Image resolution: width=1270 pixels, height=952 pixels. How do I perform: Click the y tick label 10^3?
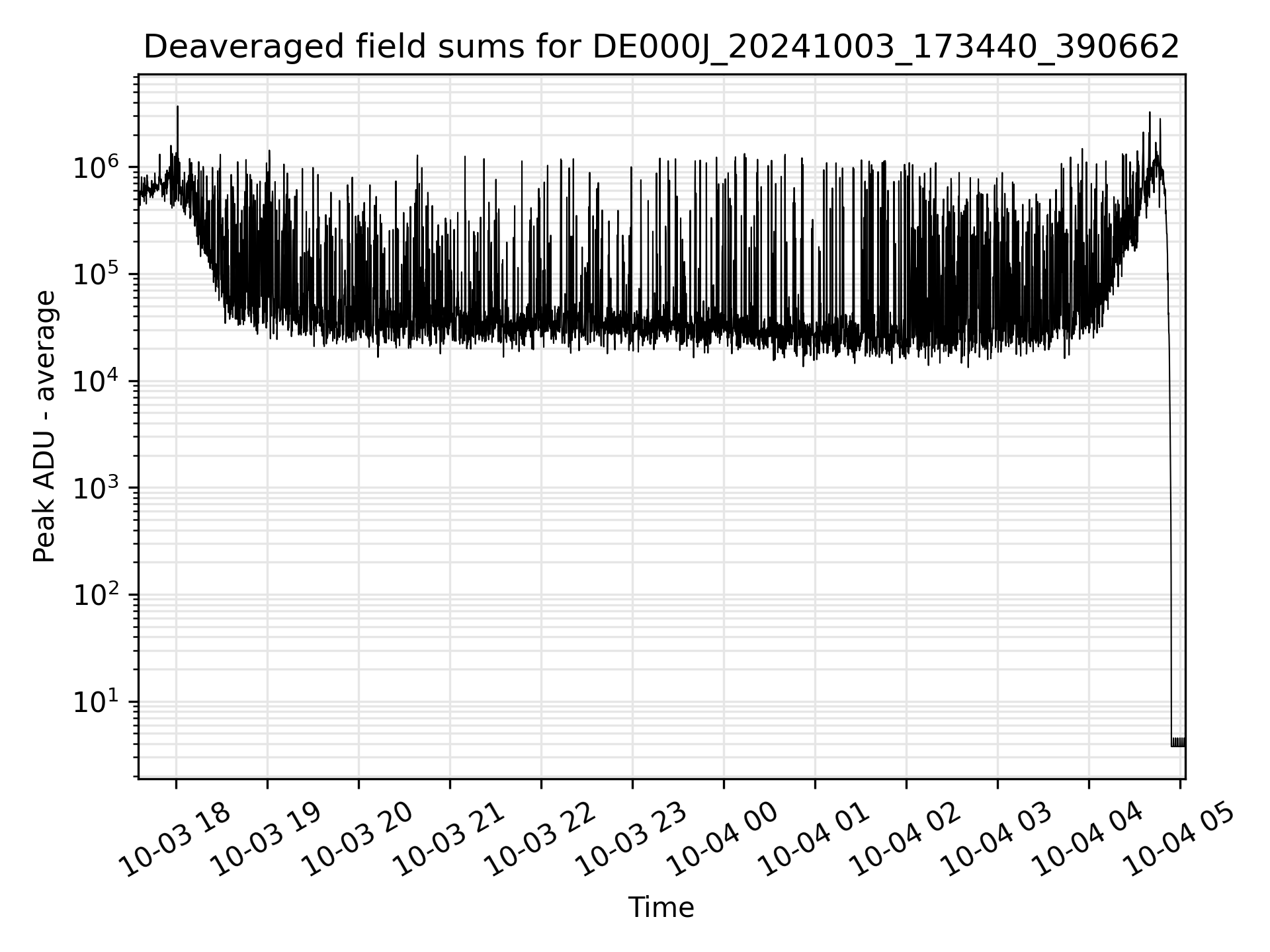(x=97, y=487)
